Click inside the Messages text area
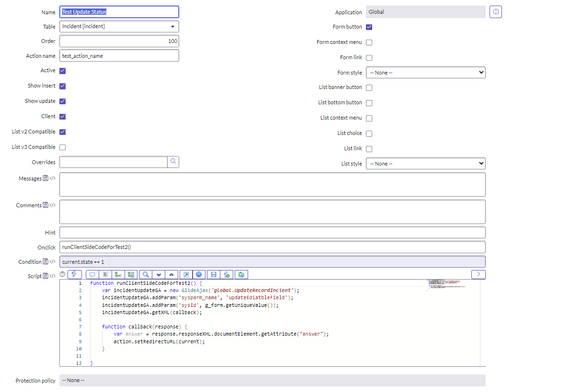Screen dimensions: 570x392 [272, 185]
